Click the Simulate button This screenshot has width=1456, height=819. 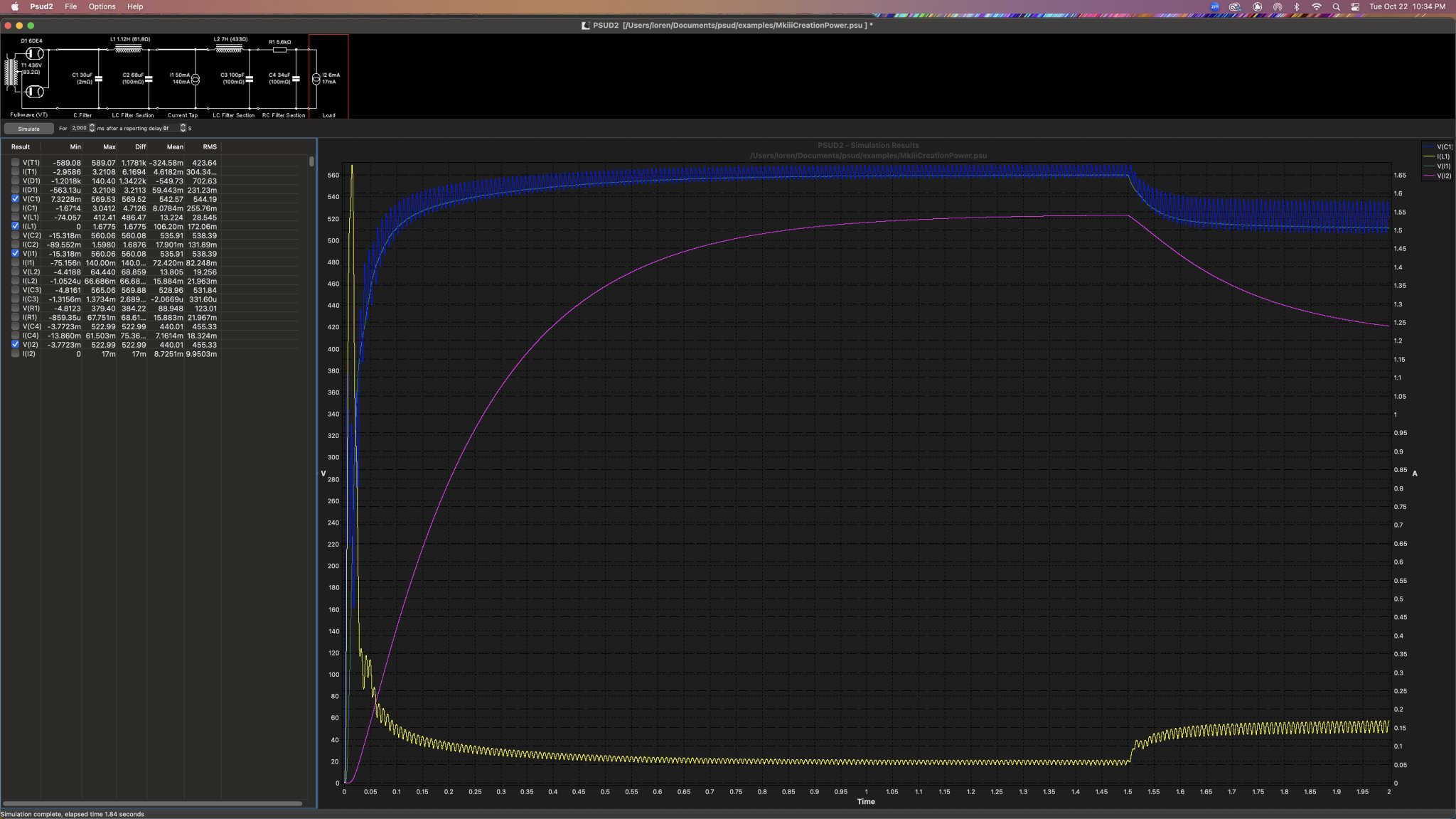pyautogui.click(x=28, y=129)
